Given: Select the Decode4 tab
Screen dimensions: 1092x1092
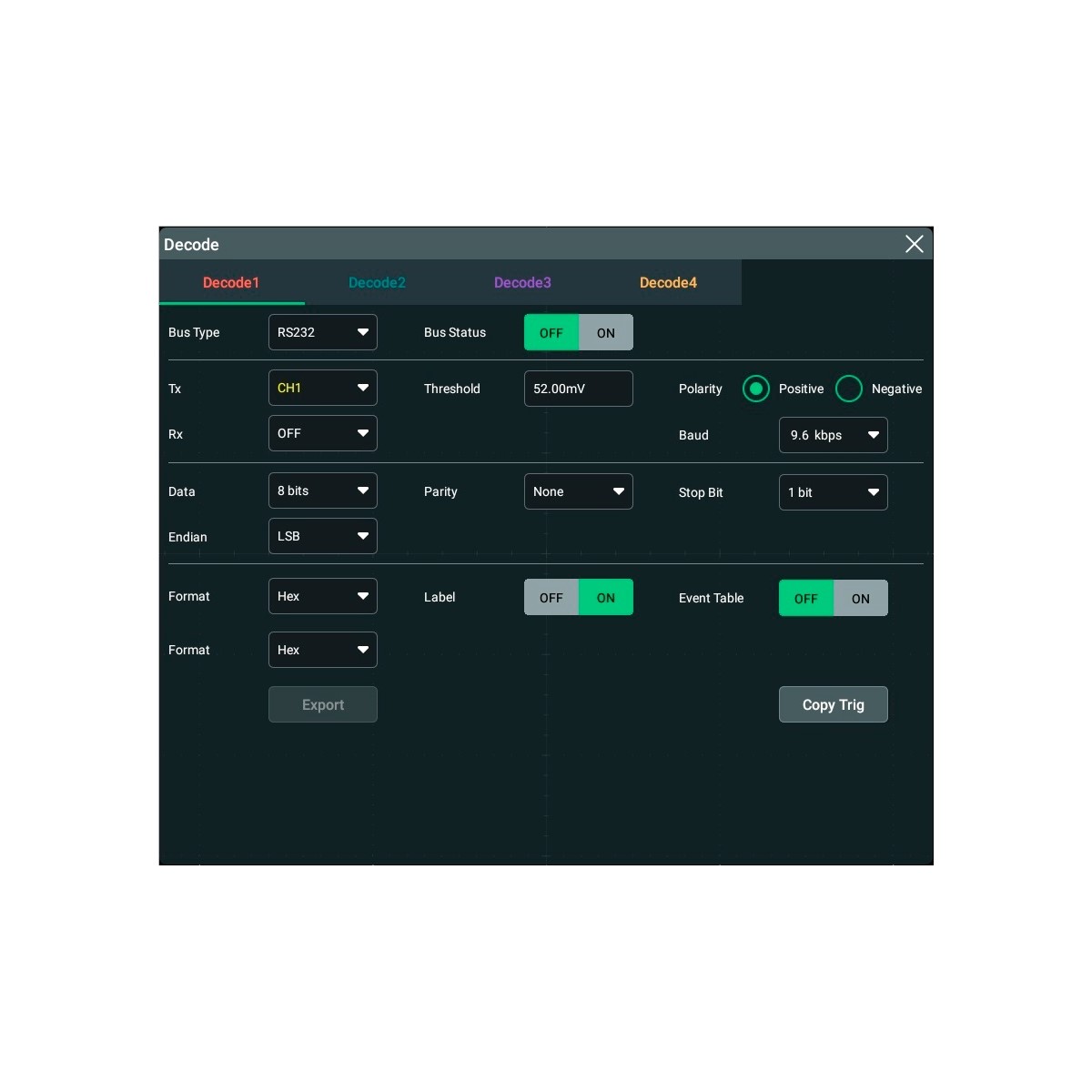Looking at the screenshot, I should 668,282.
